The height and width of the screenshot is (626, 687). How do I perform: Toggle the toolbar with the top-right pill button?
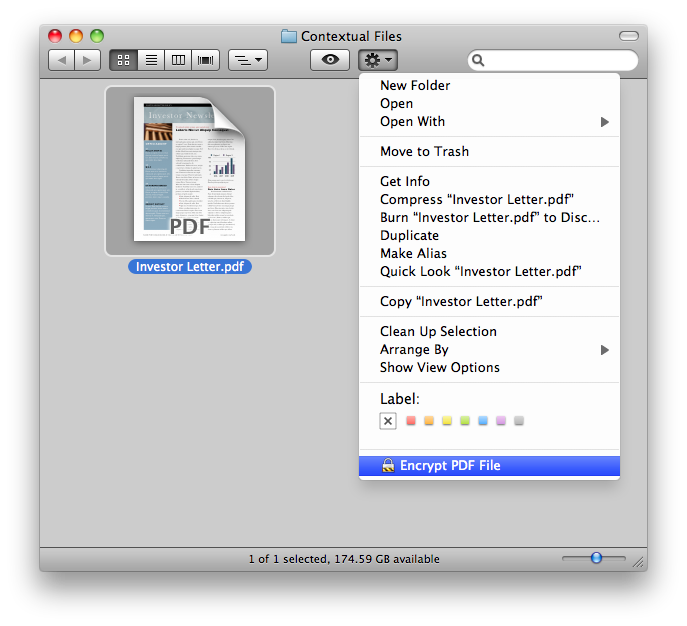628,36
